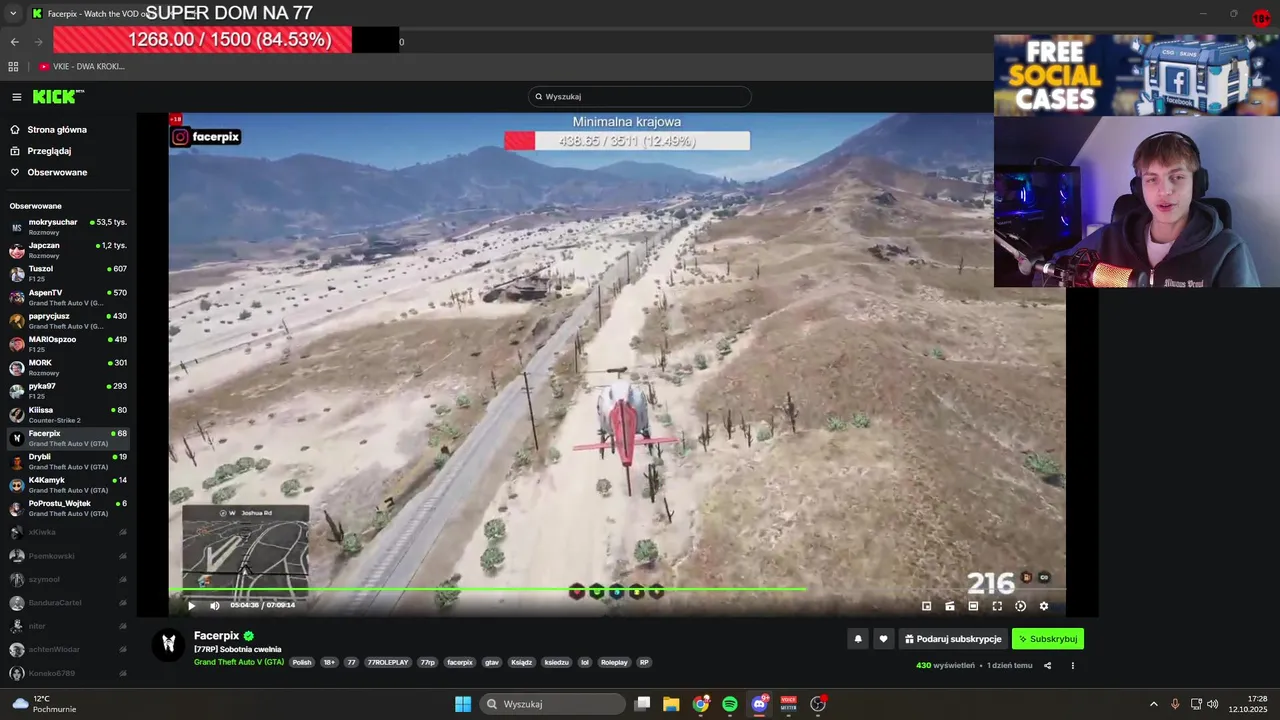Click the lol tag
This screenshot has width=1280, height=720.
pos(585,663)
